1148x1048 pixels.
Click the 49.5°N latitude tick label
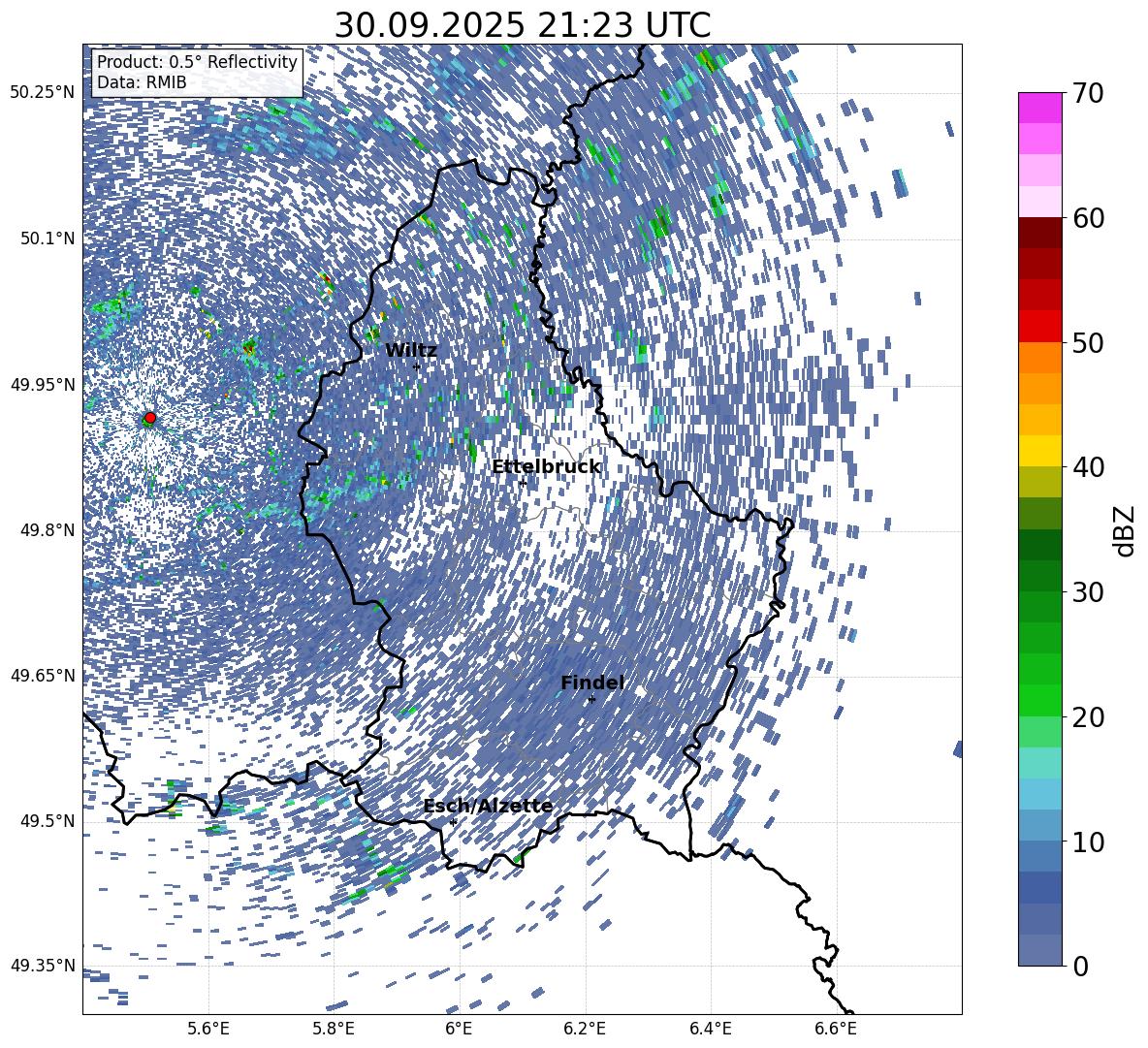pos(48,821)
